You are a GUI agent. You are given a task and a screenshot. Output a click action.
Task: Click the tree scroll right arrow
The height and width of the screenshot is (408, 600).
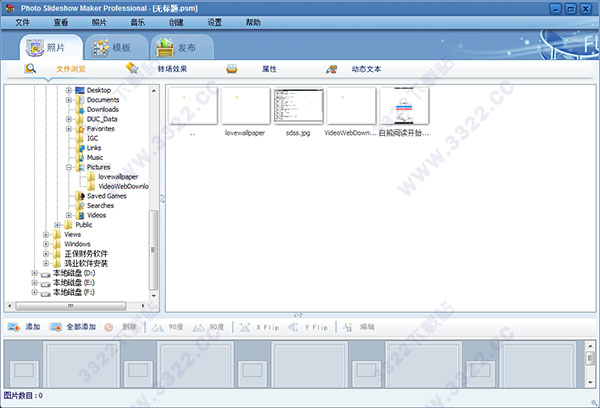click(x=143, y=306)
